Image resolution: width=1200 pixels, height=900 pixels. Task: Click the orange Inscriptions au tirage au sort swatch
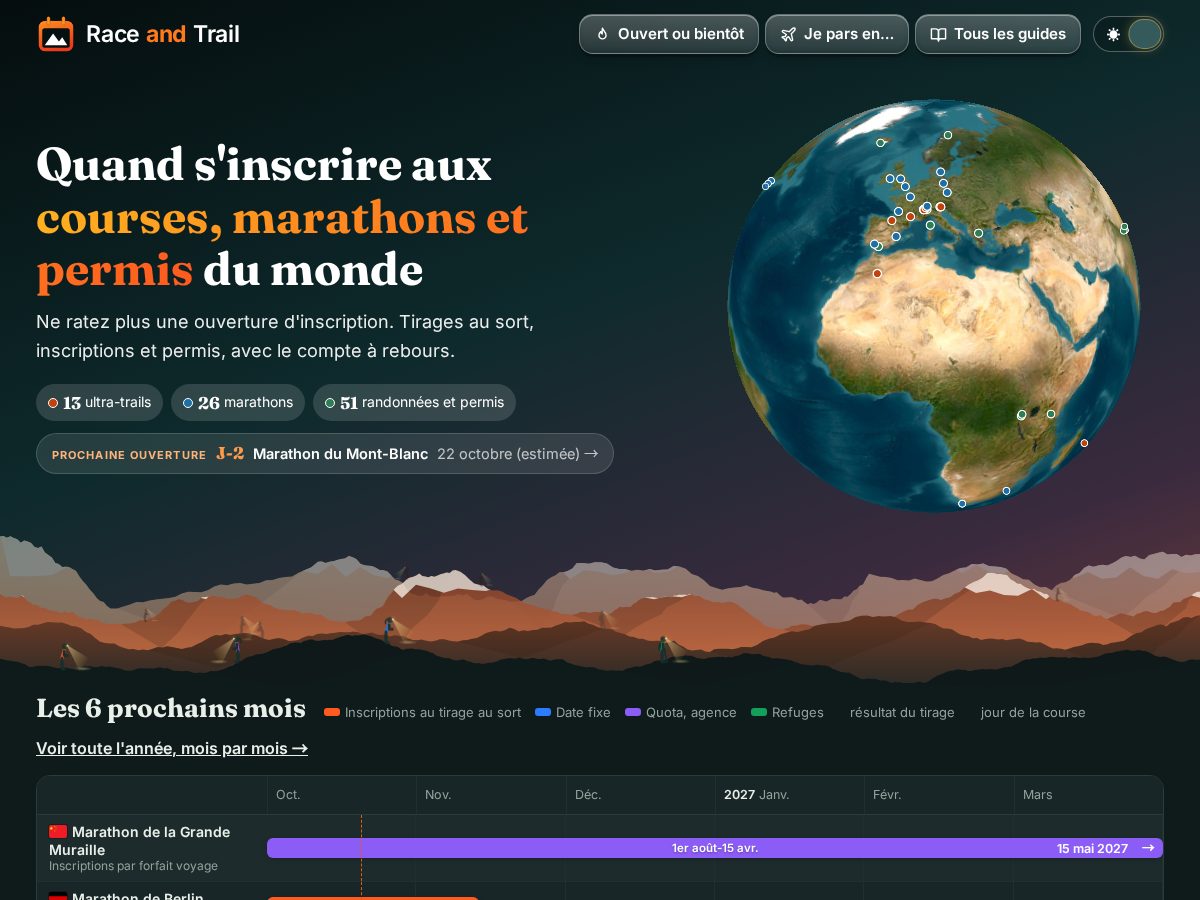point(332,713)
